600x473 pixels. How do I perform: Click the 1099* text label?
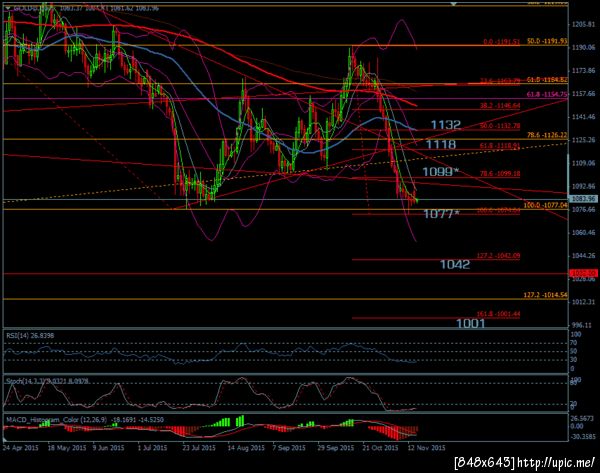[x=440, y=172]
